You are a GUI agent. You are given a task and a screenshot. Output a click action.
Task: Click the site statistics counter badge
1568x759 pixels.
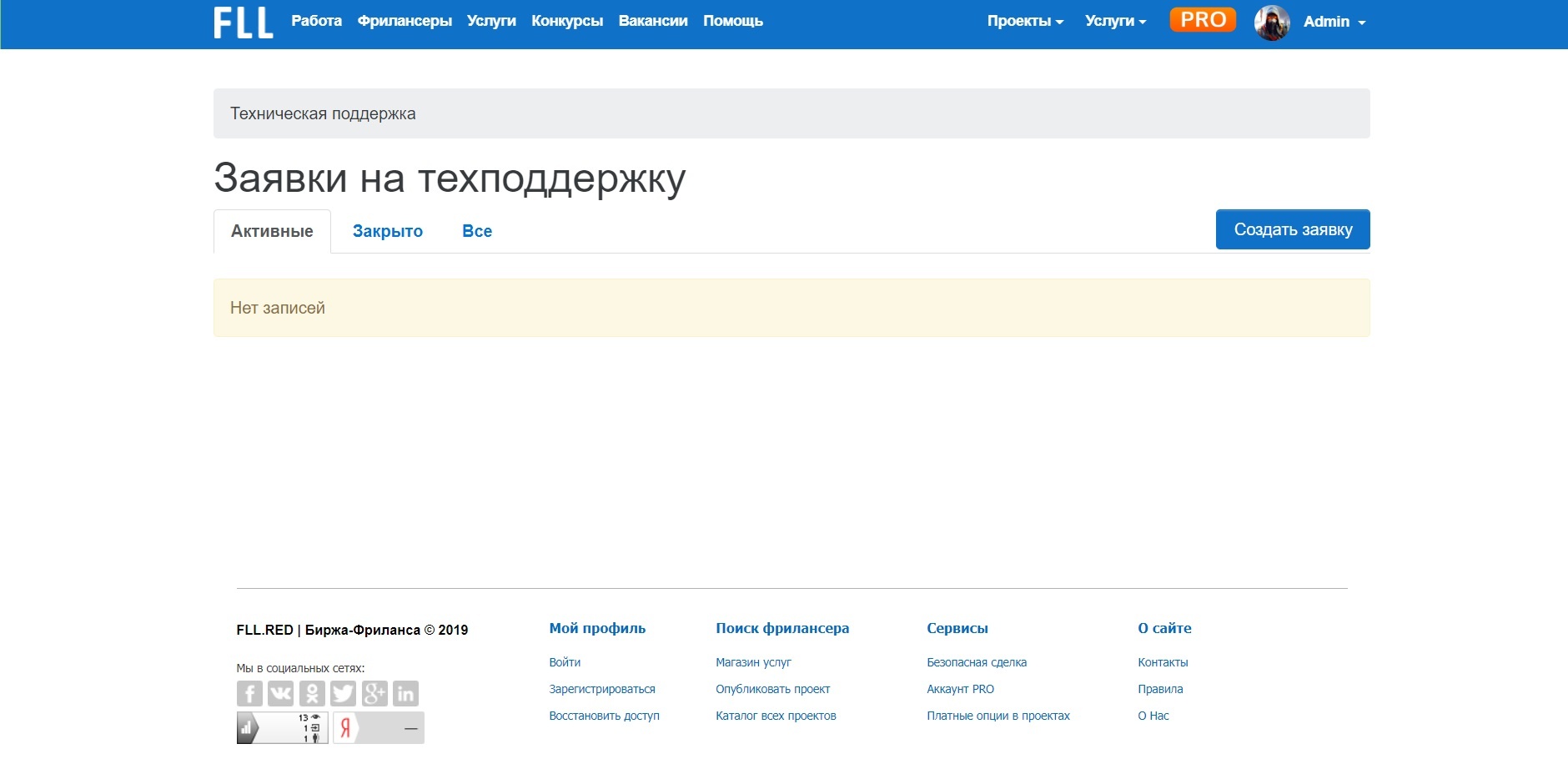(x=282, y=727)
